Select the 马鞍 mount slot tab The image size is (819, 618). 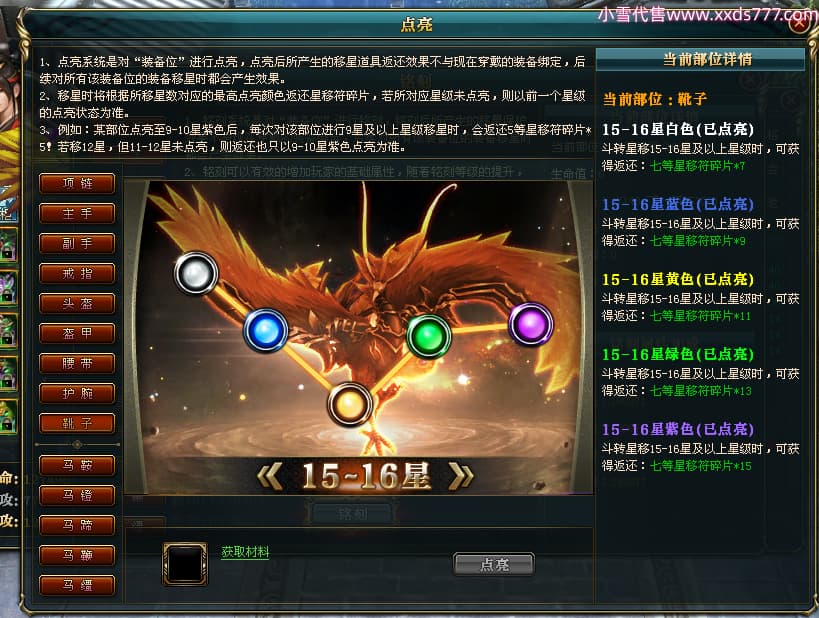pyautogui.click(x=77, y=465)
